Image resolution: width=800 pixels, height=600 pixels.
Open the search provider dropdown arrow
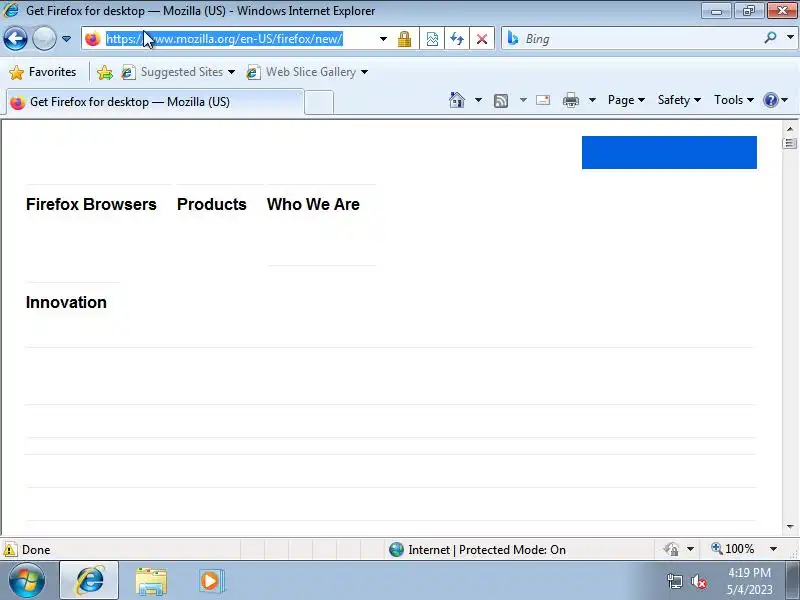(x=790, y=38)
